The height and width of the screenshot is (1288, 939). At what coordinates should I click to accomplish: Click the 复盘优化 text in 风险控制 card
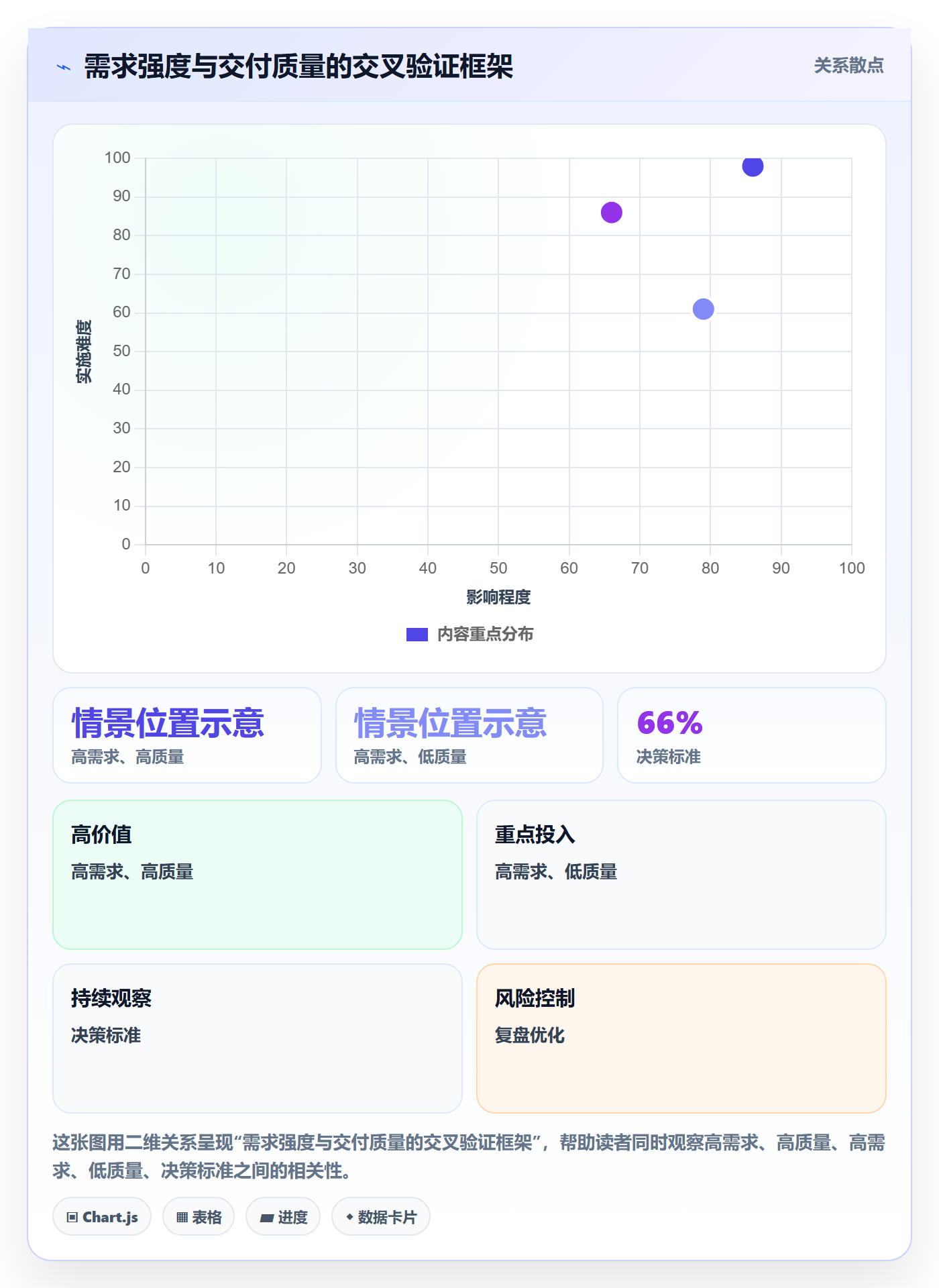[530, 1035]
